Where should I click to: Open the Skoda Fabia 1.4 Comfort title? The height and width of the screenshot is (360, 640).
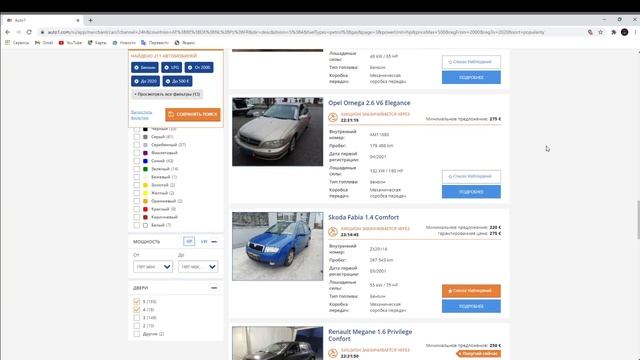pos(363,218)
